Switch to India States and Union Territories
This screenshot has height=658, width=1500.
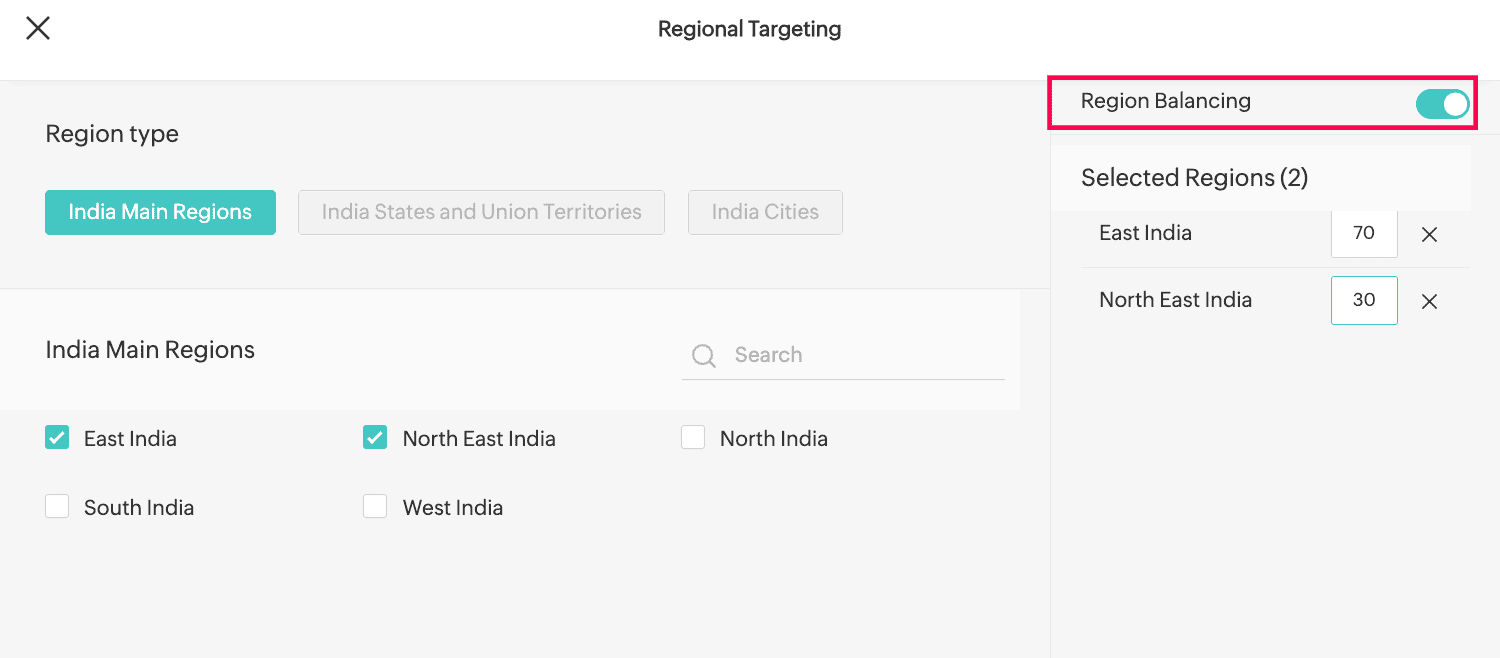pyautogui.click(x=481, y=212)
